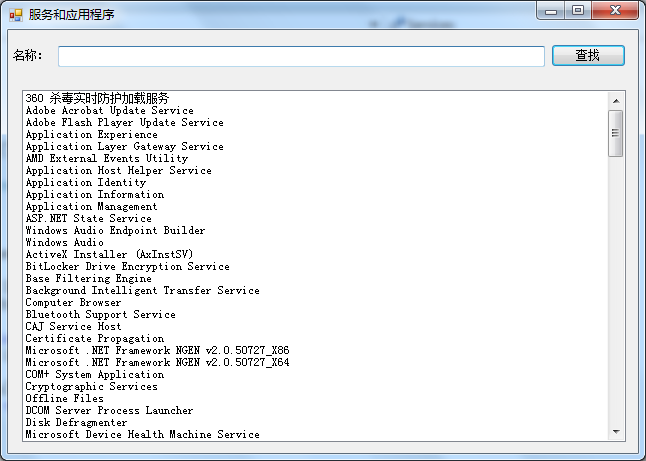Click the vertical scrollbar thumb
Viewport: 646px width, 461px height.
pyautogui.click(x=616, y=133)
